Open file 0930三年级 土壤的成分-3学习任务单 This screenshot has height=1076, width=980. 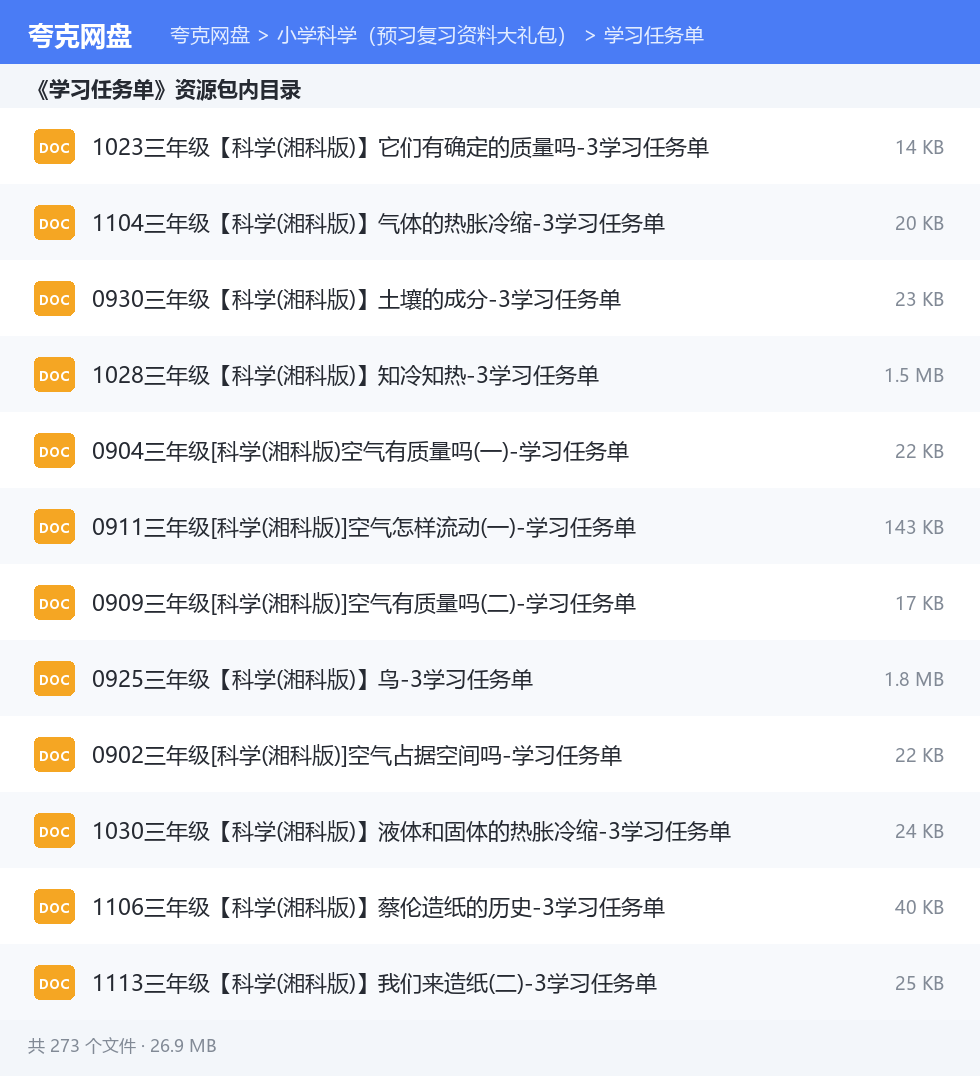click(357, 299)
